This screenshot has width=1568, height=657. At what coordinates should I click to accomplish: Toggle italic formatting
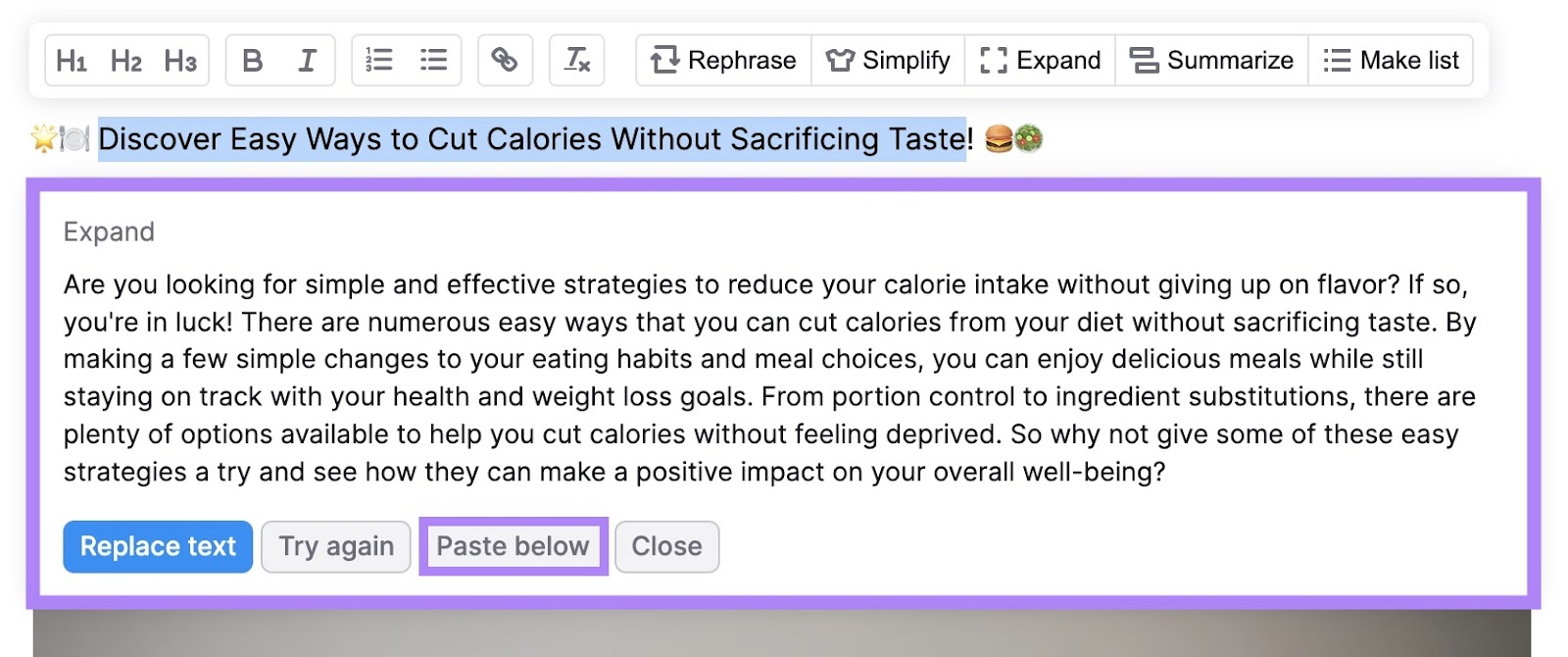tap(306, 61)
